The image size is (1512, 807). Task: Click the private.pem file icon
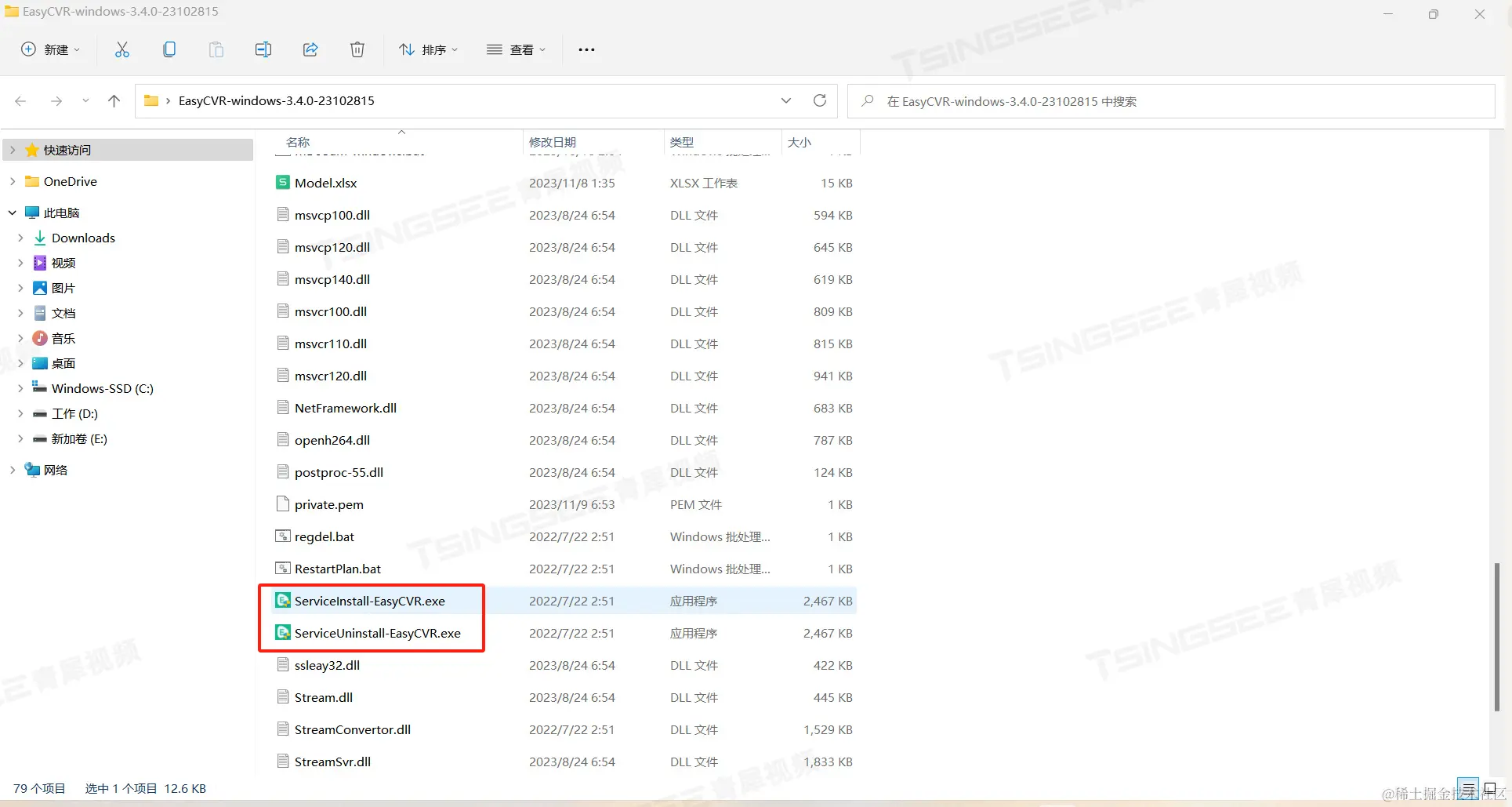(x=283, y=504)
